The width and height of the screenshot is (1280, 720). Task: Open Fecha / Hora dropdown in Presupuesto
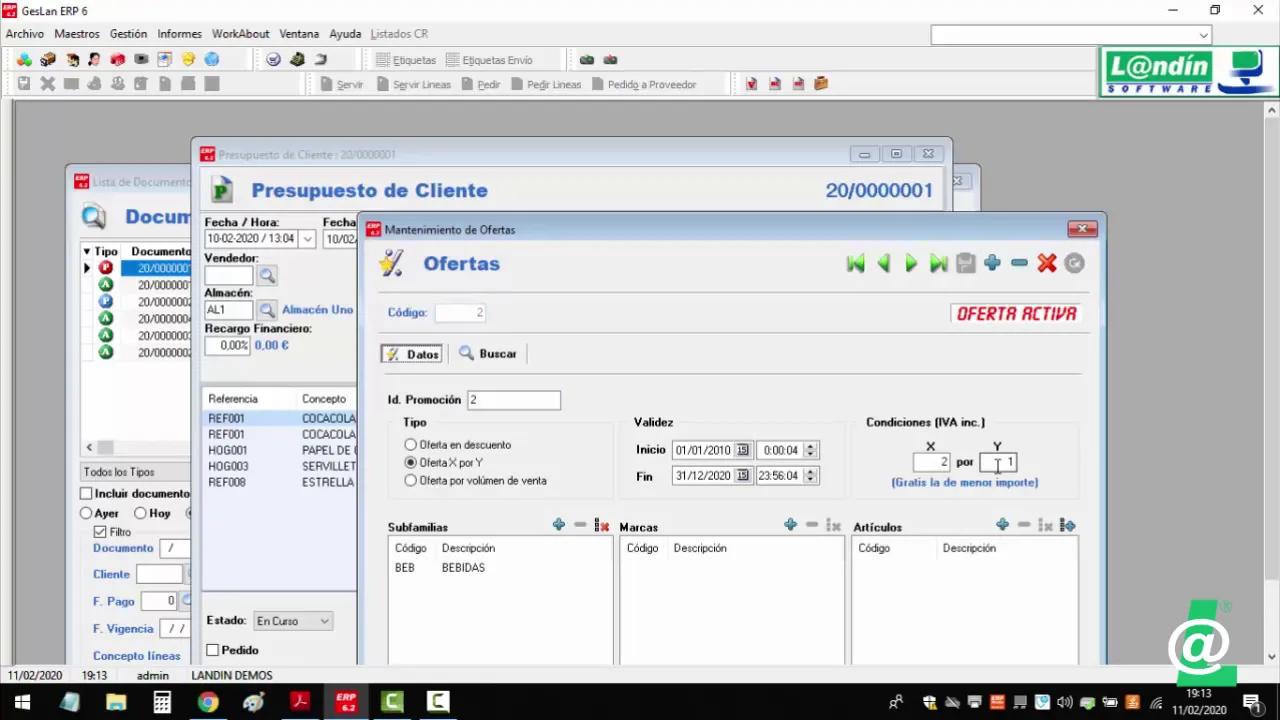(307, 239)
